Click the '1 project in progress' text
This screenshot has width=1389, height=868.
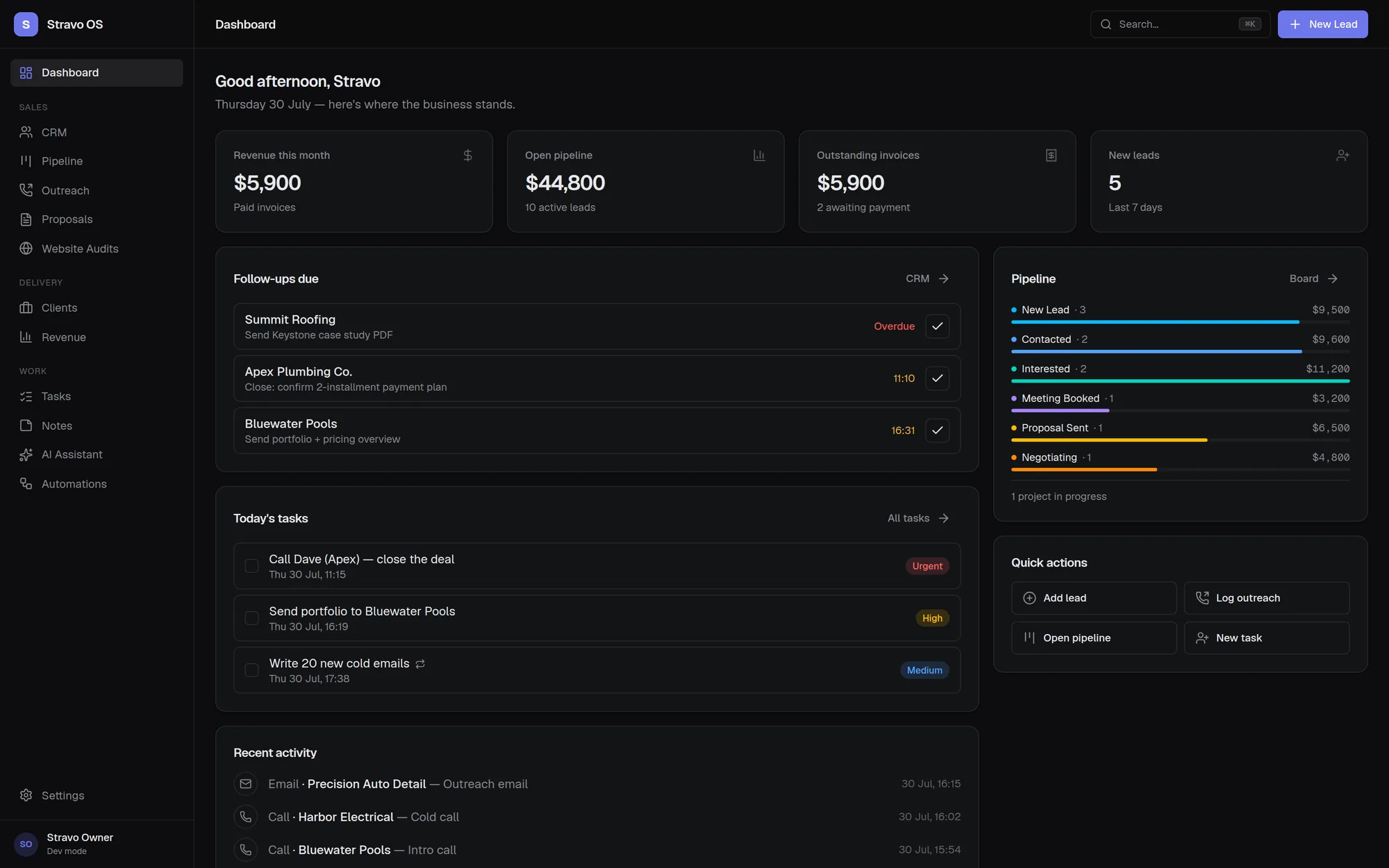click(1058, 496)
